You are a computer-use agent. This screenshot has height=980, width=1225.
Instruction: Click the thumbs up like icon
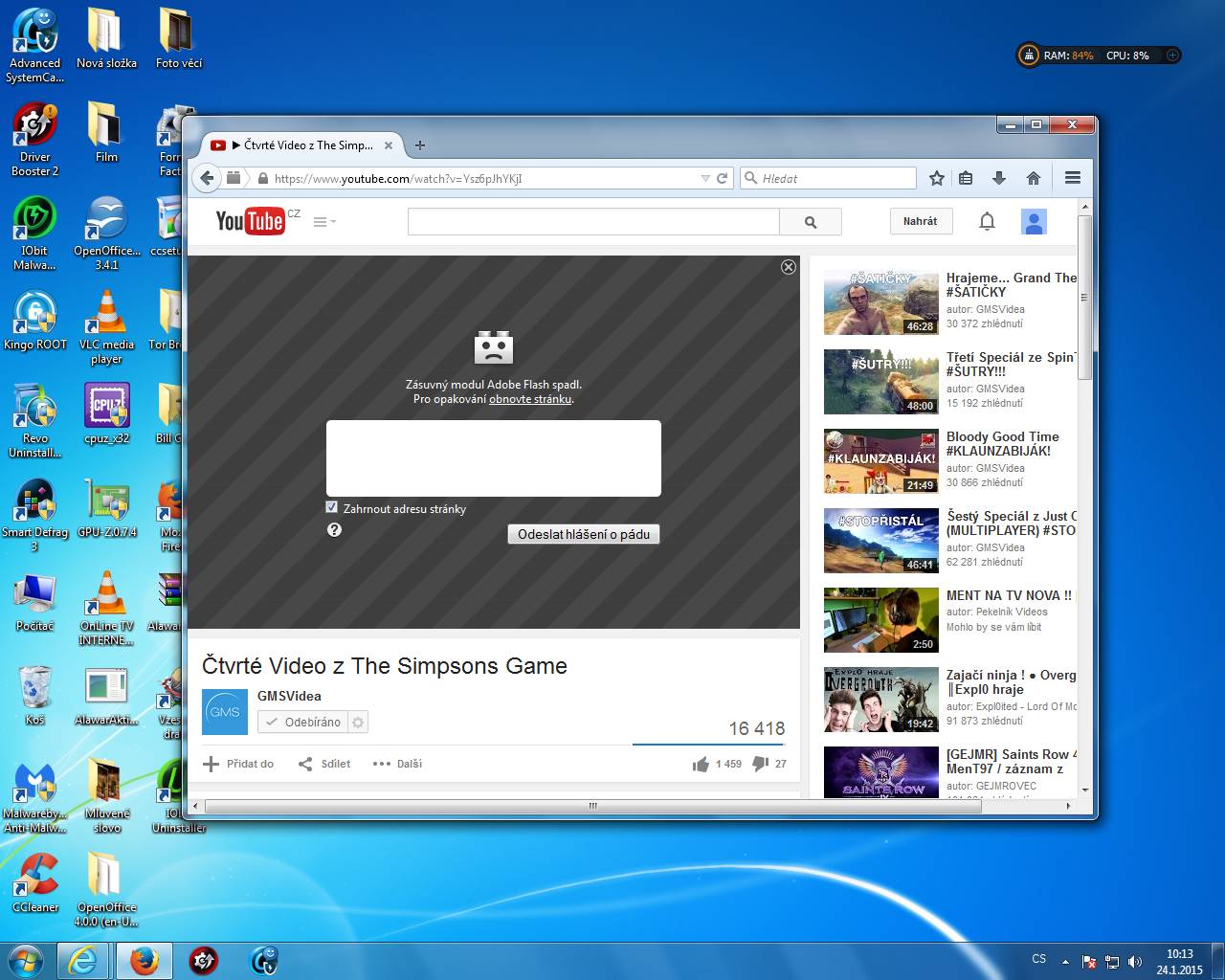[702, 764]
